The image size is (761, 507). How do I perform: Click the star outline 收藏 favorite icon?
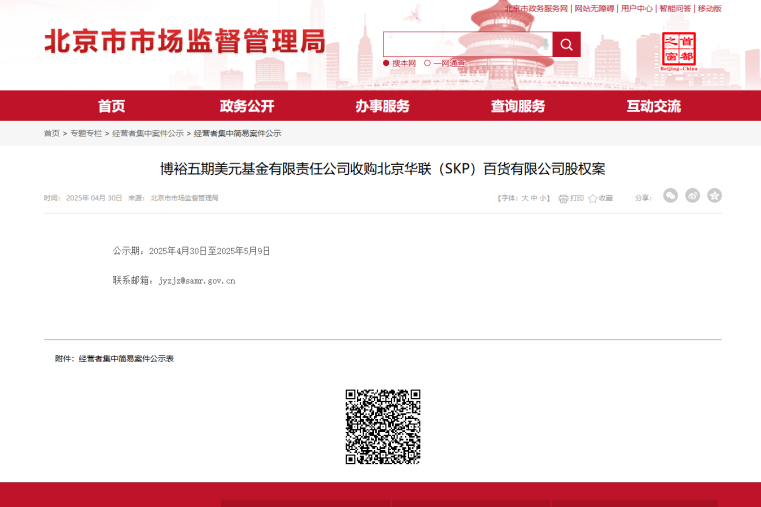[593, 198]
